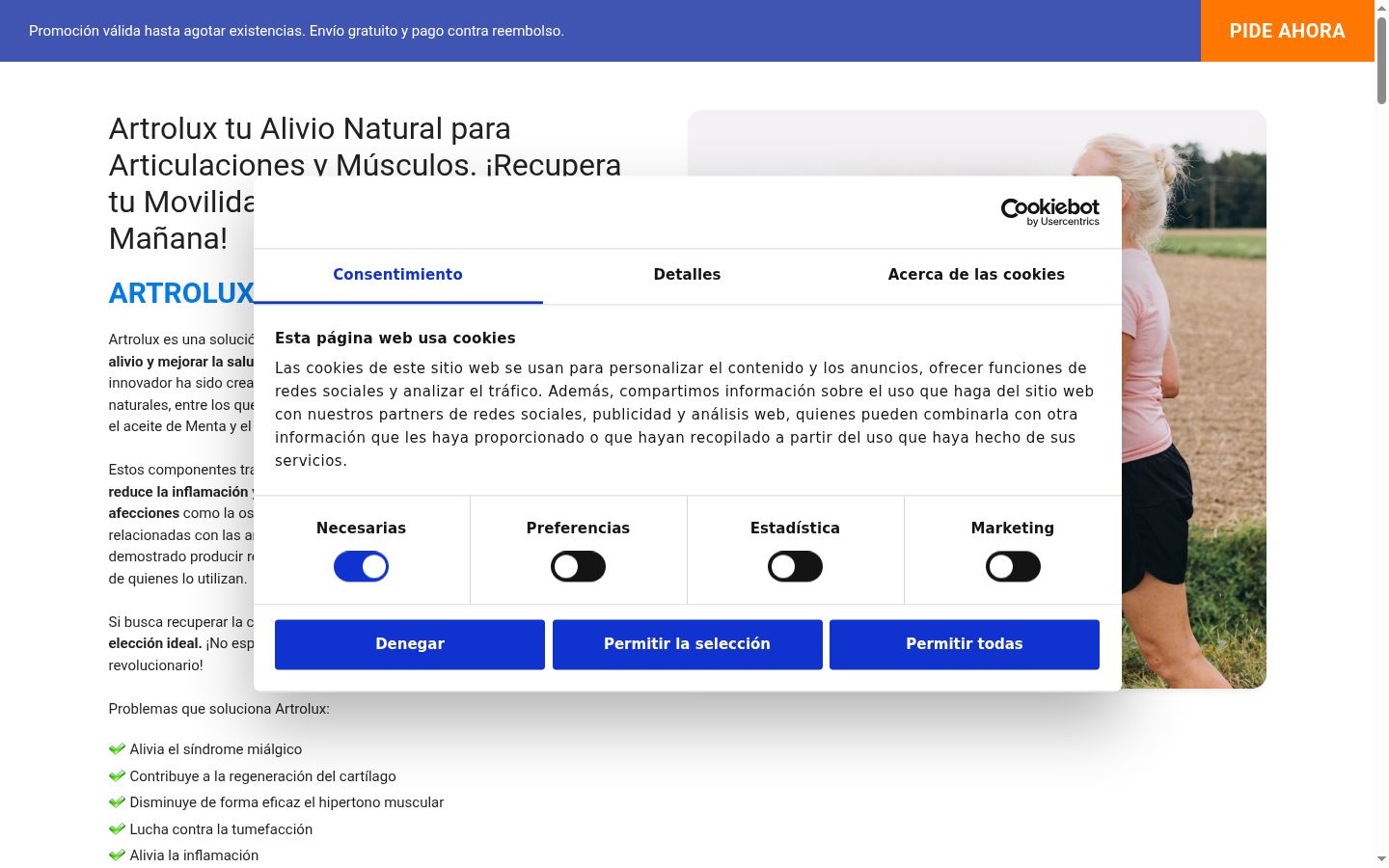Click the scrollbar down arrow
Viewport: 1389px width, 868px height.
1382,858
